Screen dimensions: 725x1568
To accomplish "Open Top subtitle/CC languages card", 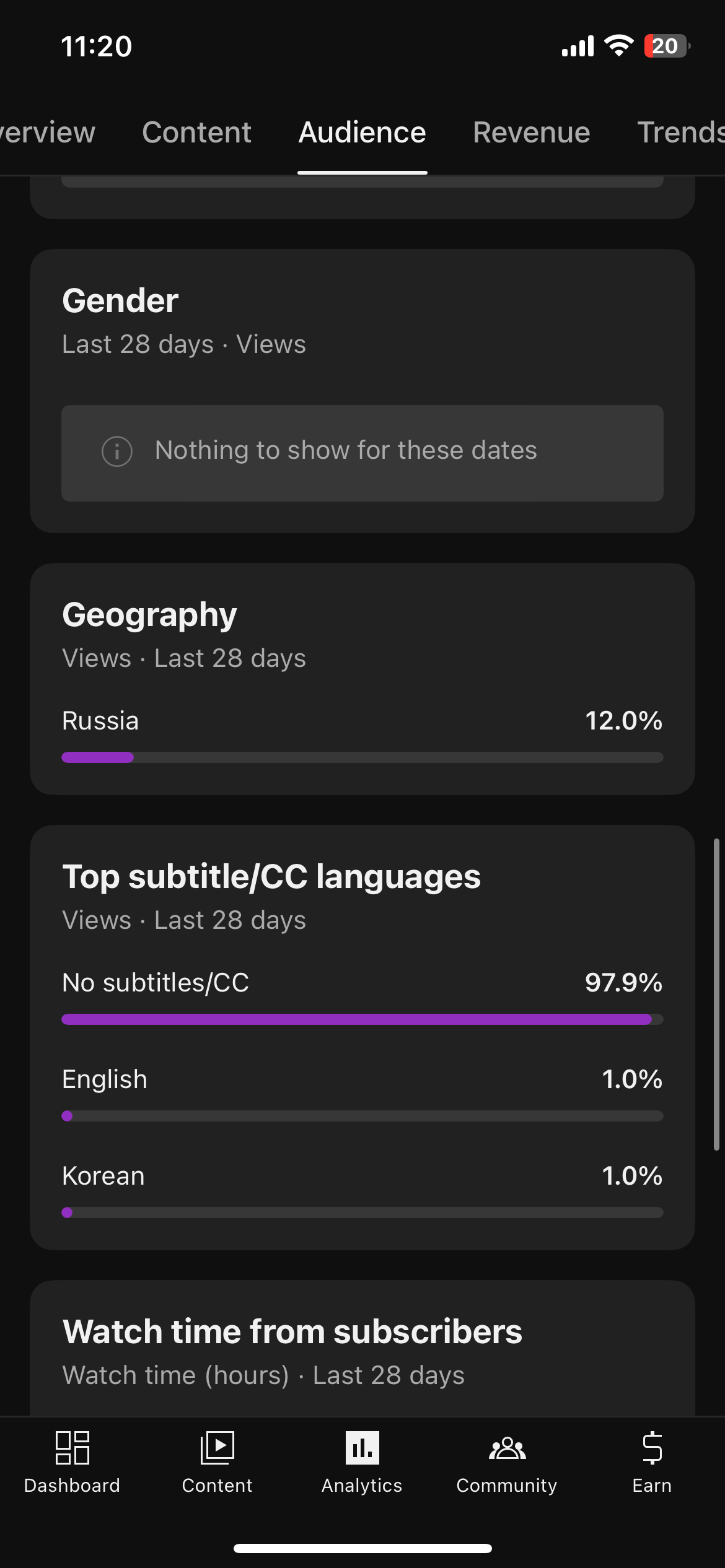I will [x=271, y=877].
